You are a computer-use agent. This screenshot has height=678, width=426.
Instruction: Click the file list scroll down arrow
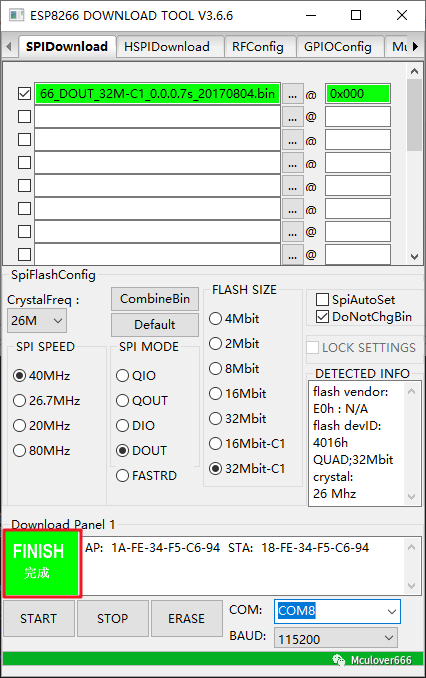[x=414, y=257]
